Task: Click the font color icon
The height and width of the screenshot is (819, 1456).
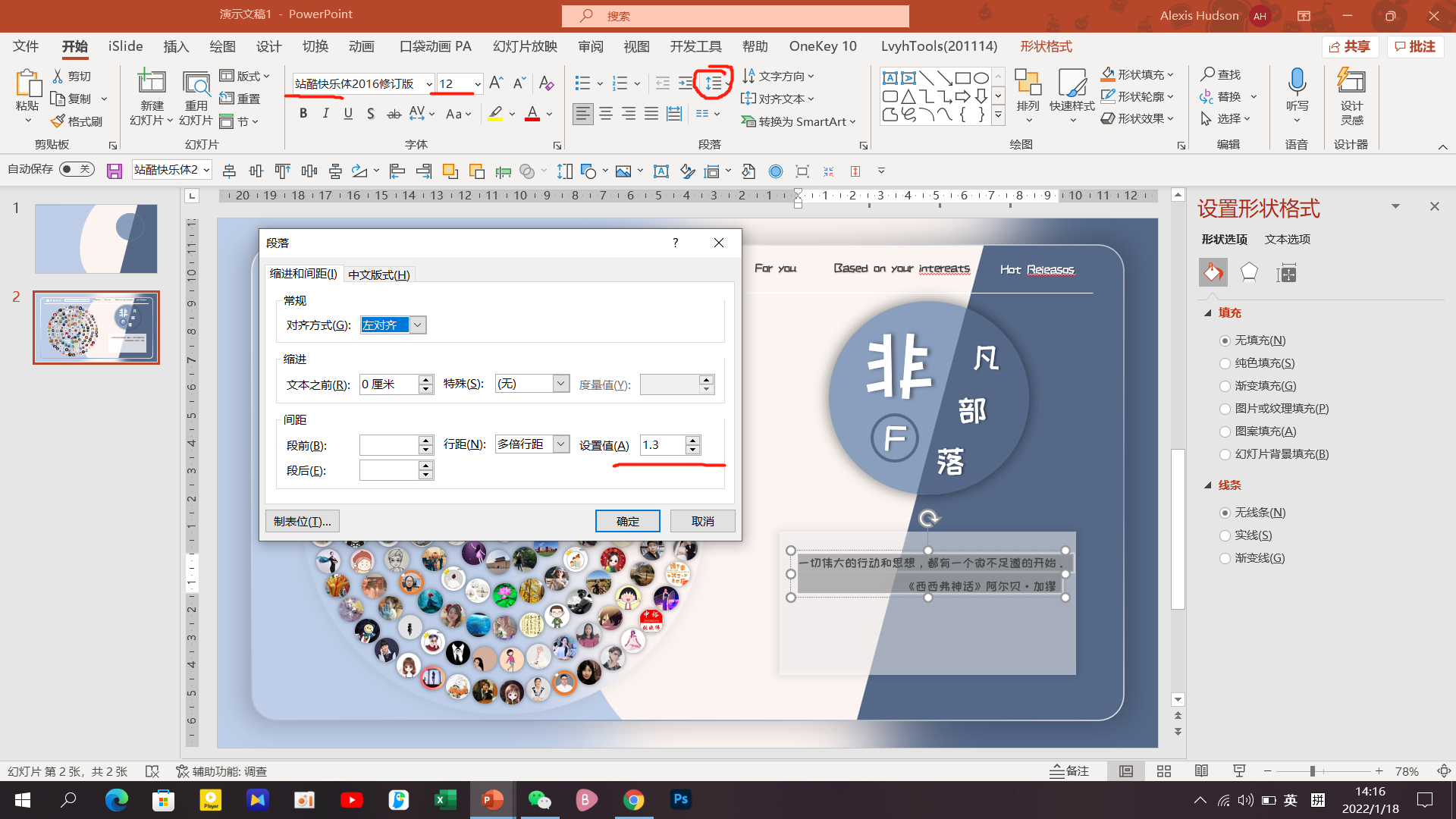Action: (x=532, y=114)
